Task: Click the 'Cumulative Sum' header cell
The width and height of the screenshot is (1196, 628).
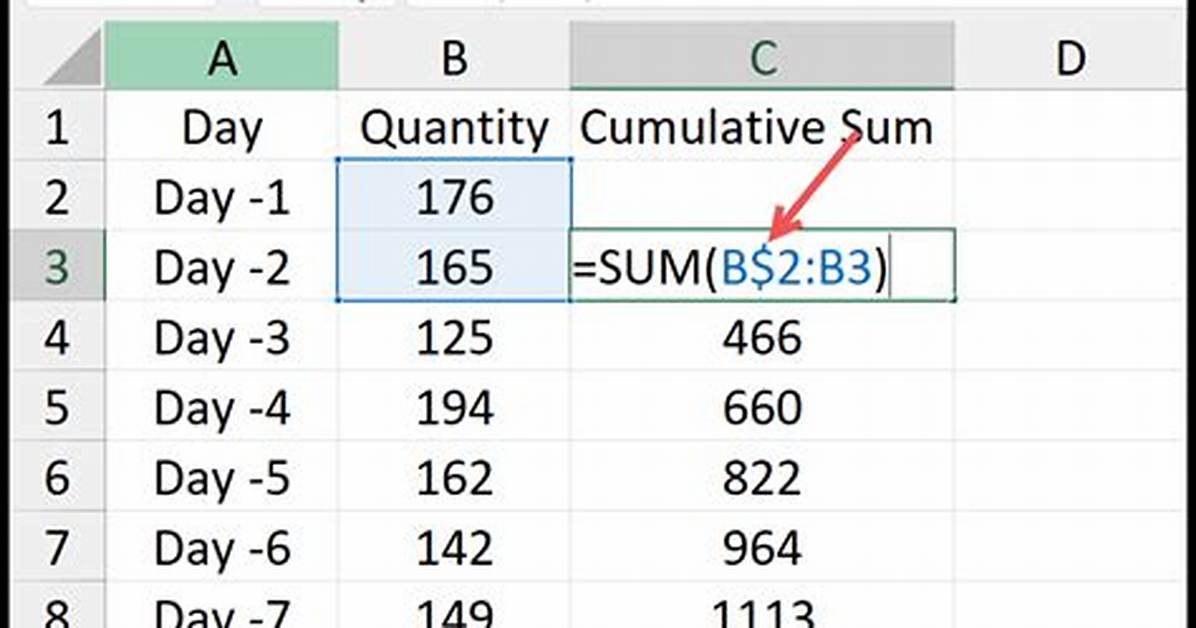Action: tap(762, 126)
